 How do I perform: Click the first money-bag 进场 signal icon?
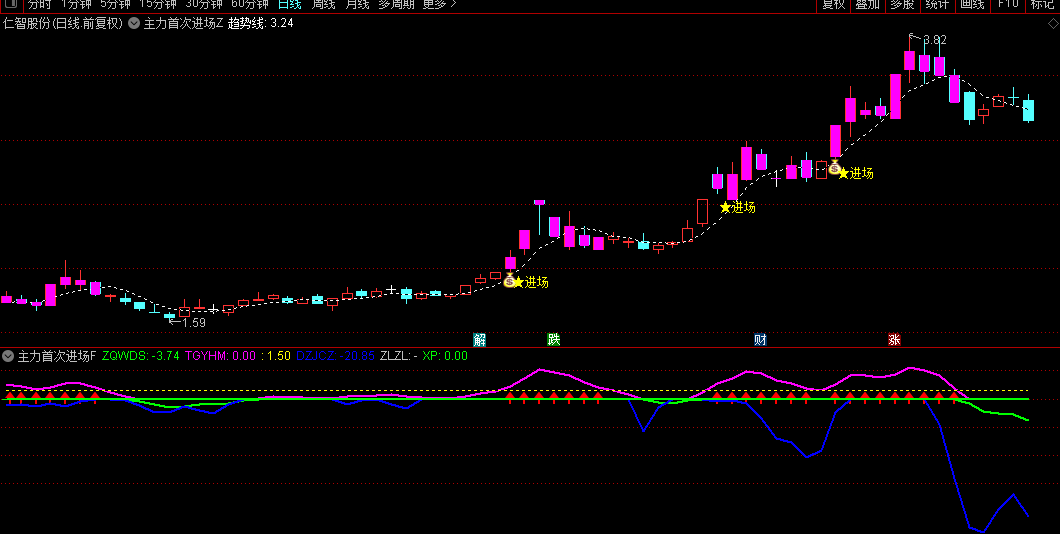pyautogui.click(x=510, y=279)
